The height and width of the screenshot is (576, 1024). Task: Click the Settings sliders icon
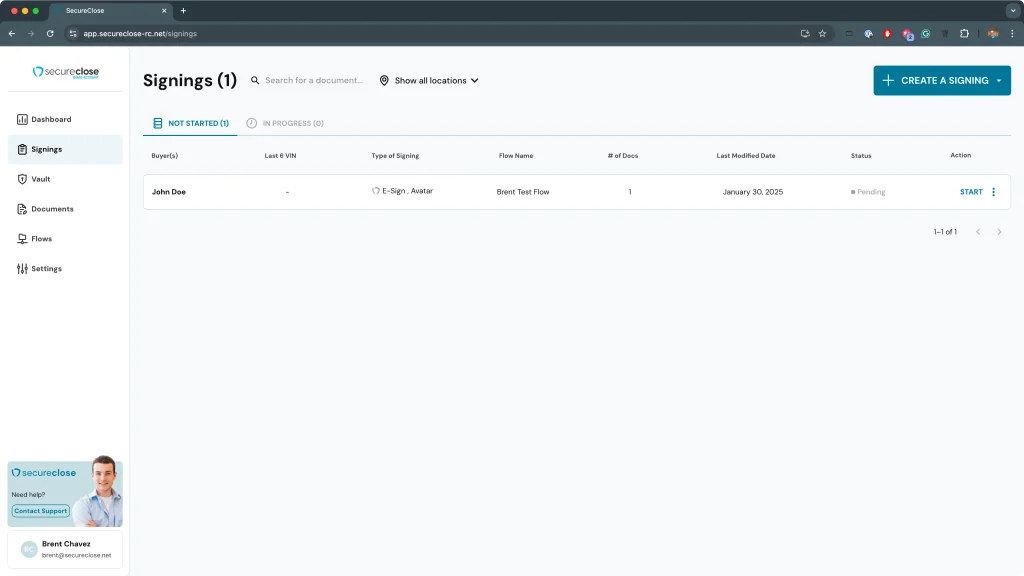pyautogui.click(x=22, y=269)
